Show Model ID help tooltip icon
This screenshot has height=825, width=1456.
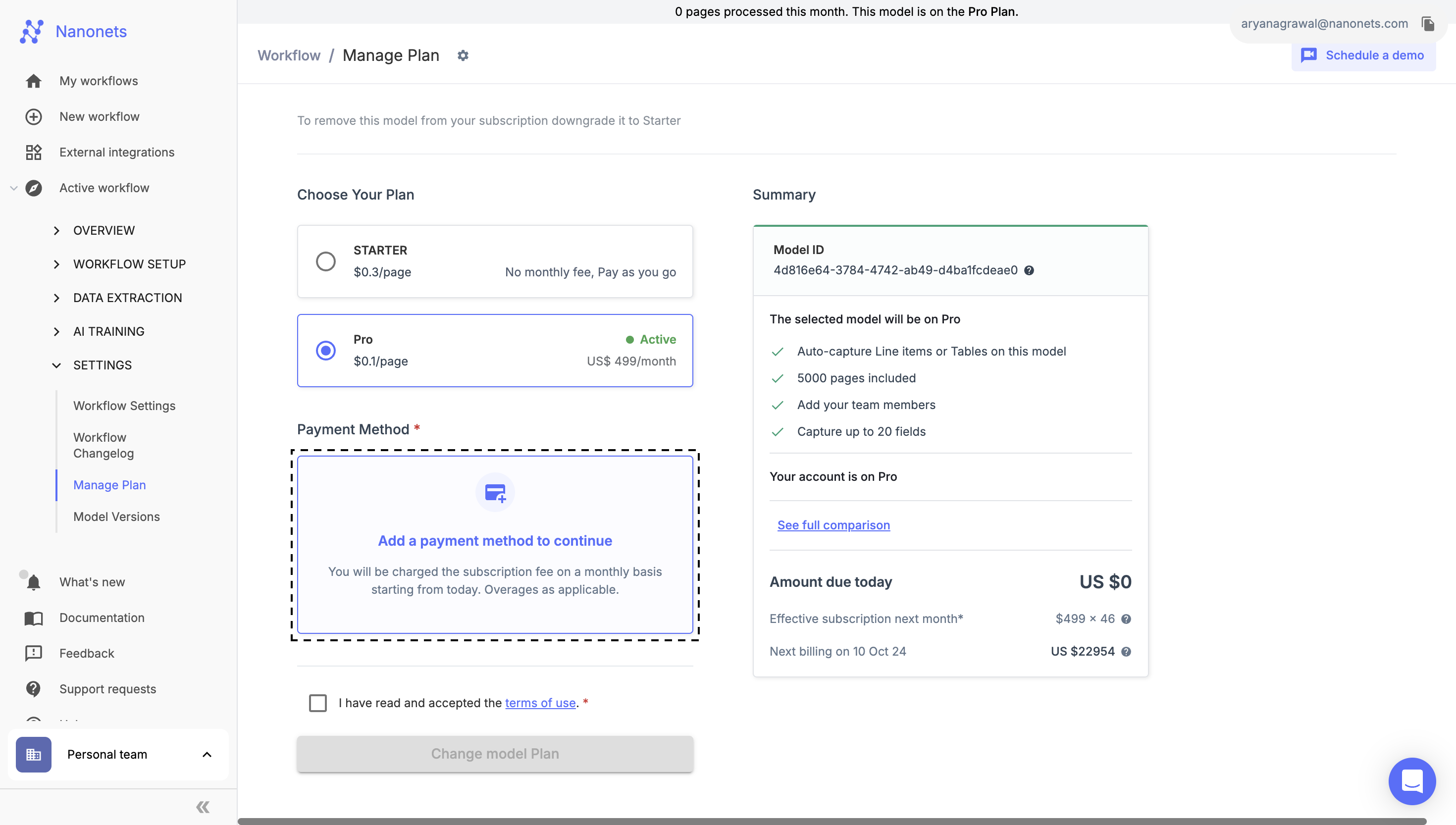(x=1030, y=271)
